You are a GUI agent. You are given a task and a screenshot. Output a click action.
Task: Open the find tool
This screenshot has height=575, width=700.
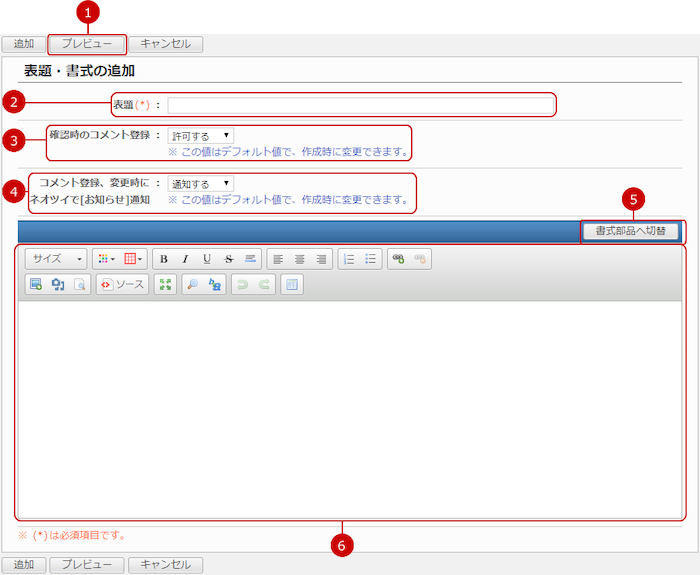(x=193, y=284)
